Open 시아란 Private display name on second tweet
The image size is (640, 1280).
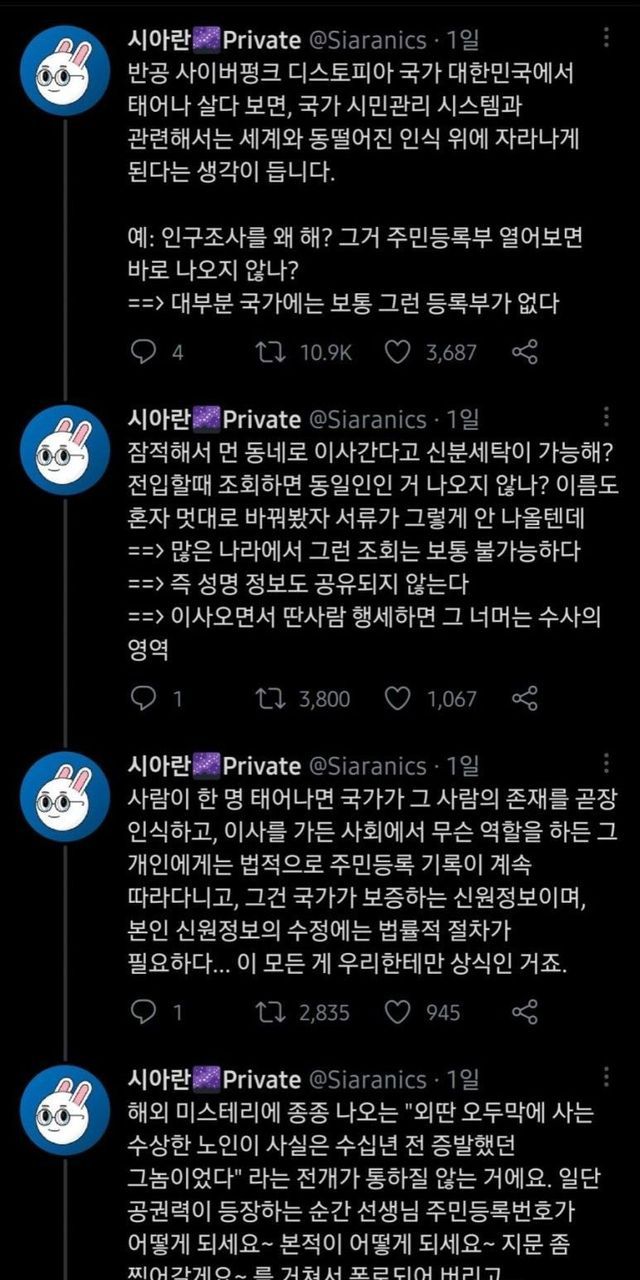214,418
